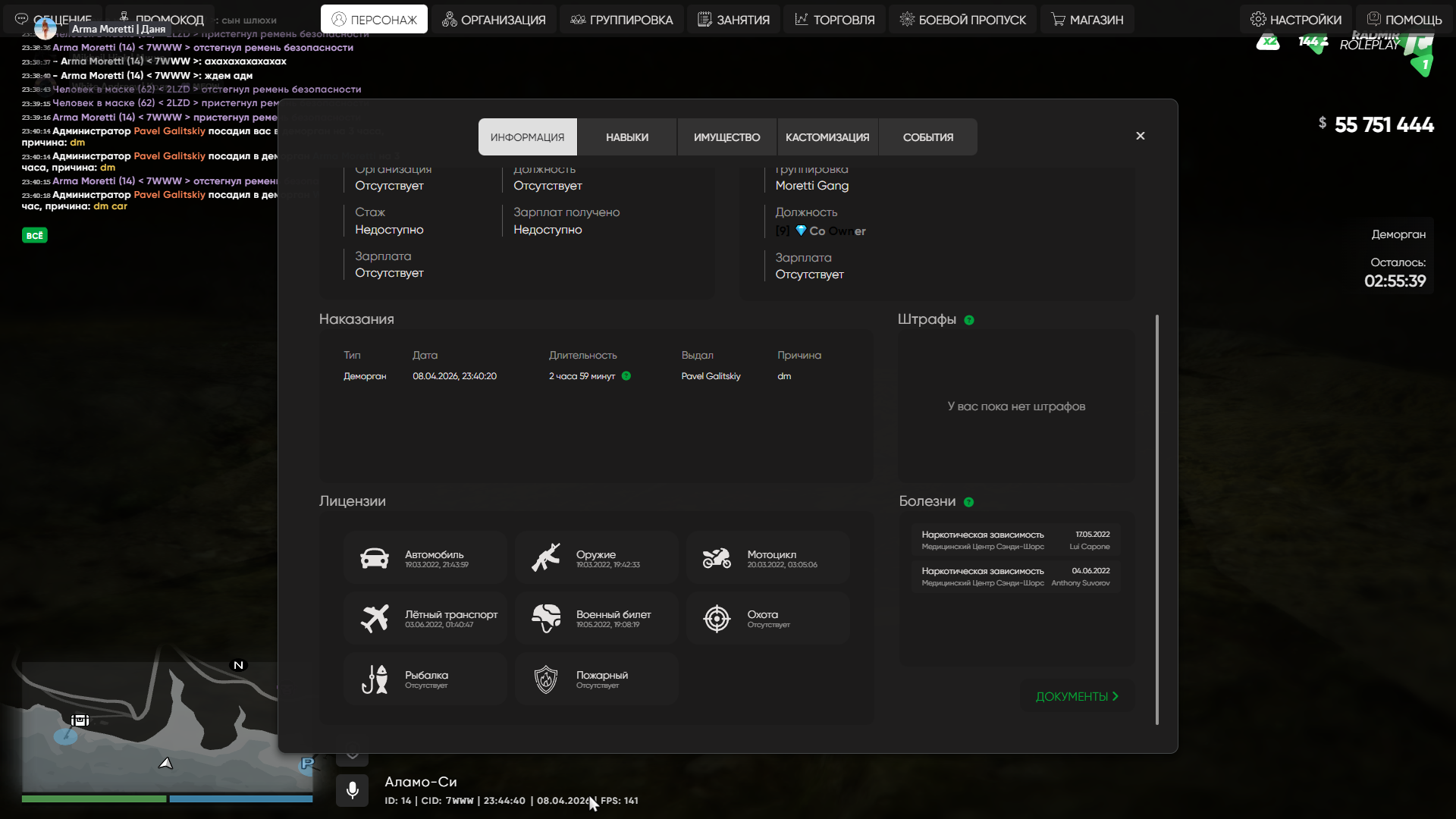This screenshot has height=819, width=1456.
Task: Click the Лётный транспорт airplane icon
Action: tap(375, 619)
